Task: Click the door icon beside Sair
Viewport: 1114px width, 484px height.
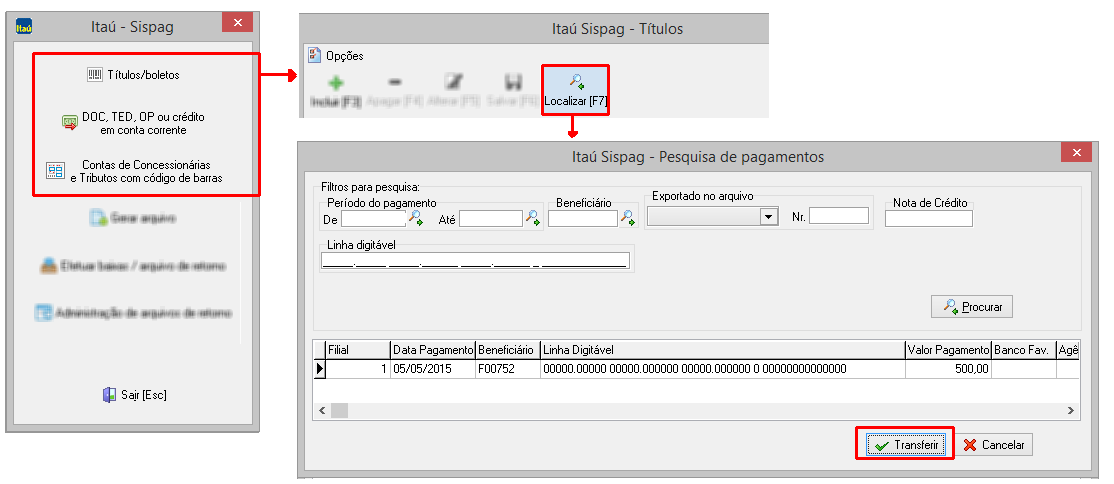Action: (109, 395)
